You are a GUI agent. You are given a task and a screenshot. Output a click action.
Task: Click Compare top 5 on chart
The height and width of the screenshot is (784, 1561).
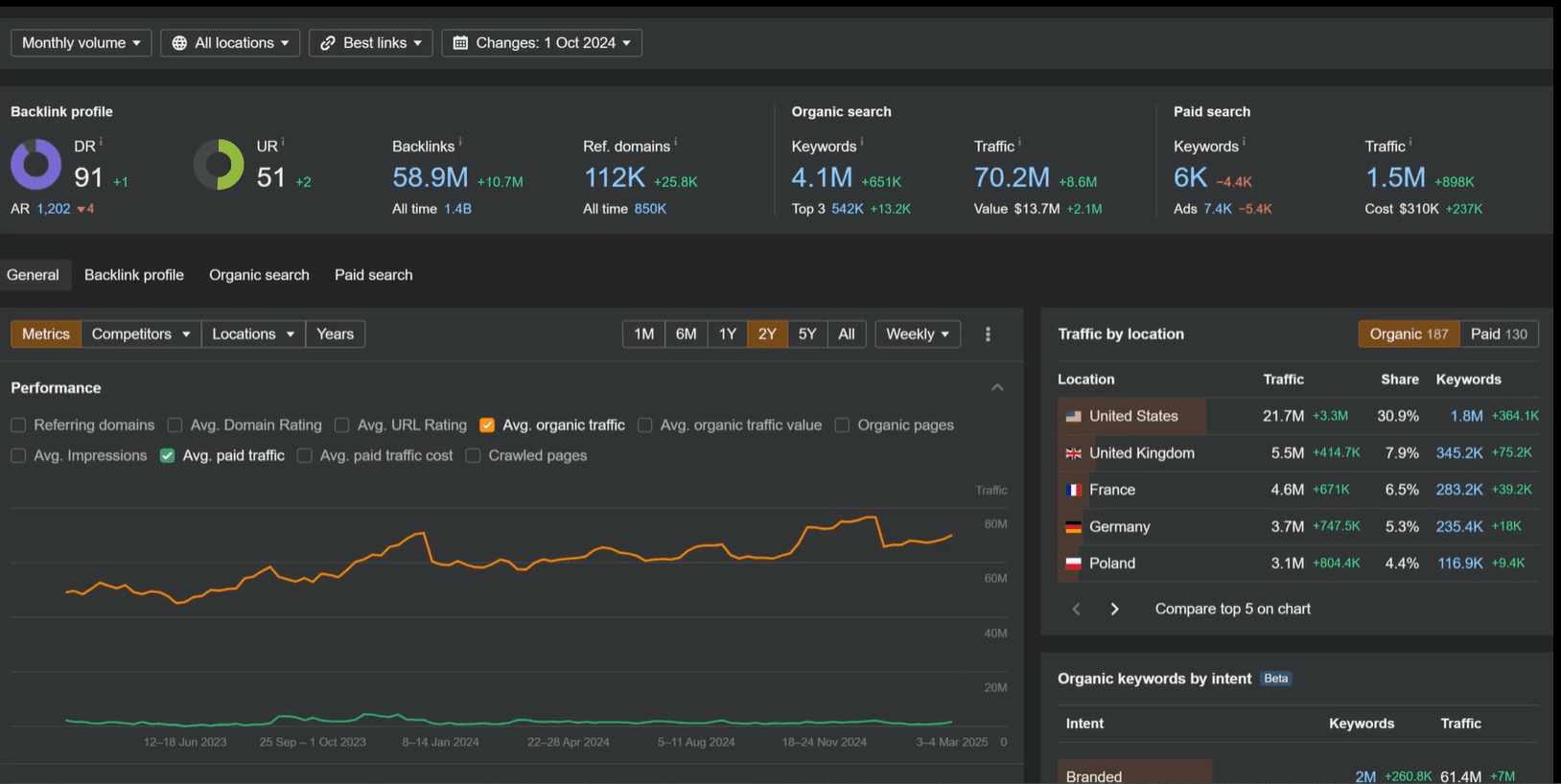click(1233, 609)
